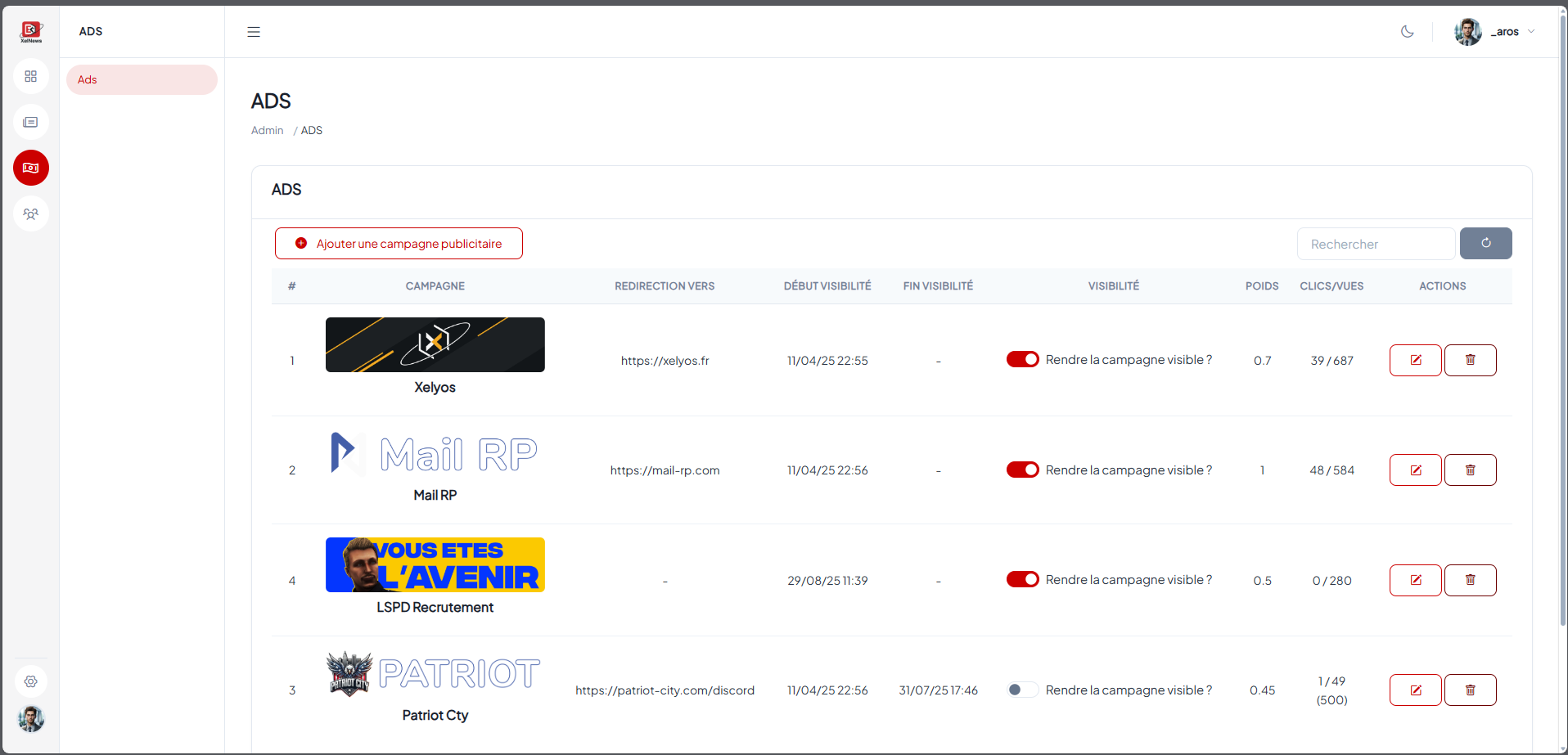Delete the Mail RP campaign
This screenshot has width=1568, height=755.
[x=1470, y=470]
